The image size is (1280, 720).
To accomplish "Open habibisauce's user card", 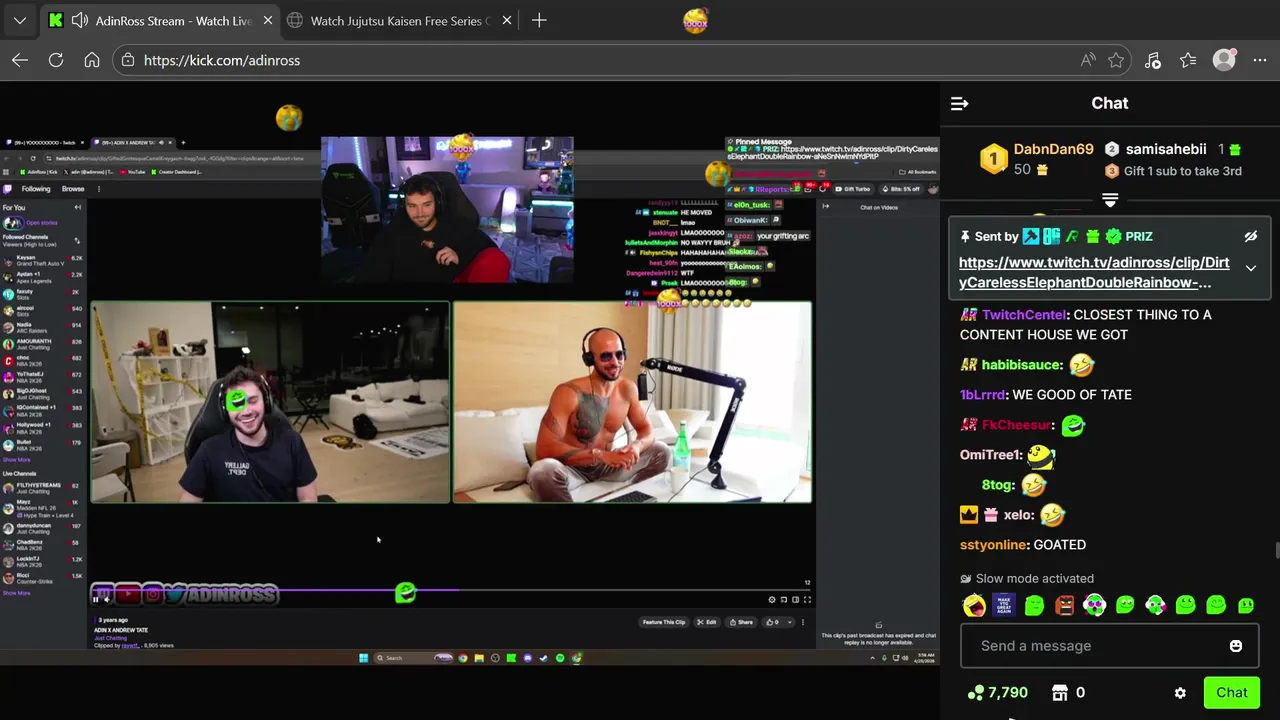I will point(1021,365).
